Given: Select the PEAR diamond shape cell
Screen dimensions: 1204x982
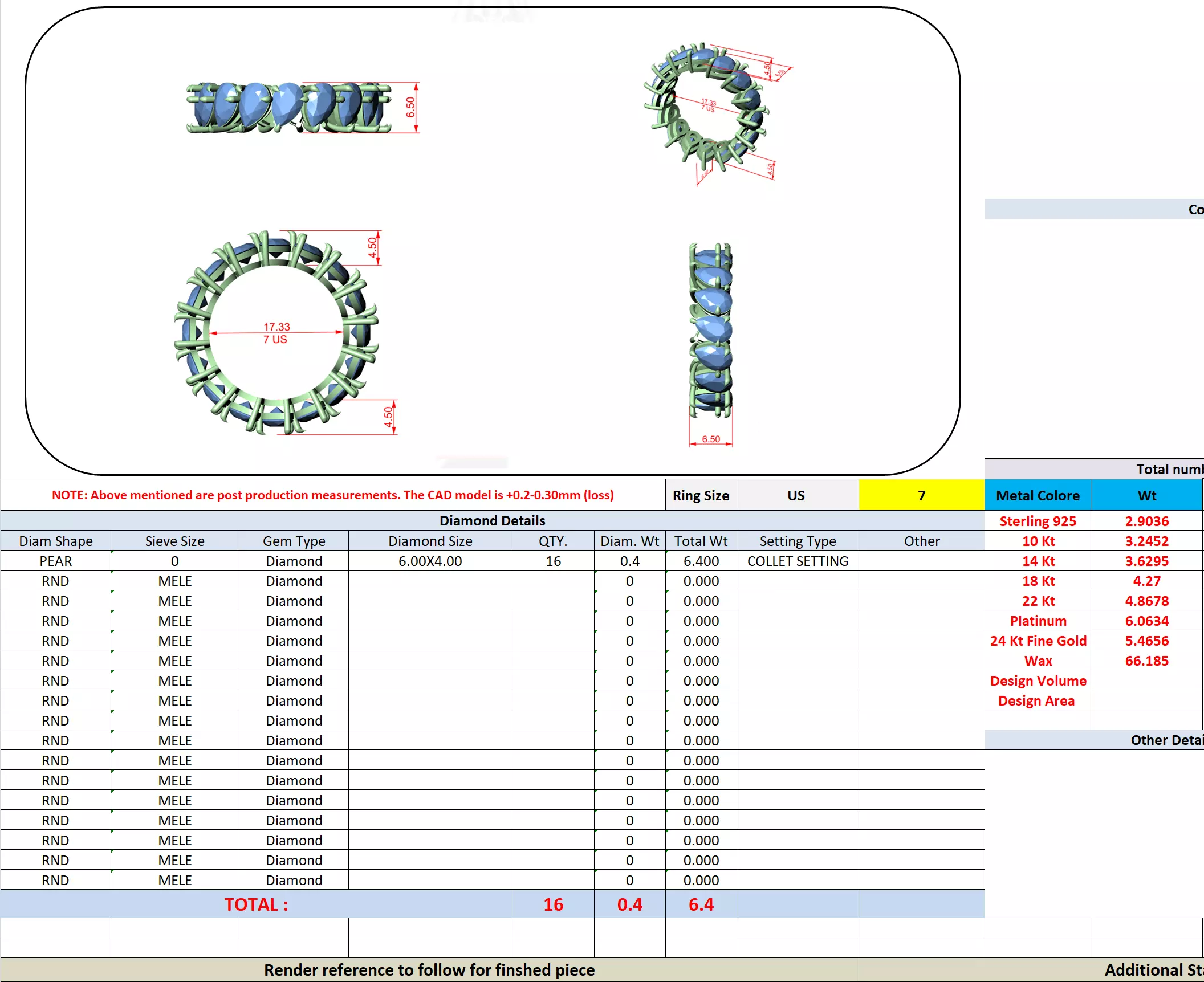Looking at the screenshot, I should [x=56, y=561].
